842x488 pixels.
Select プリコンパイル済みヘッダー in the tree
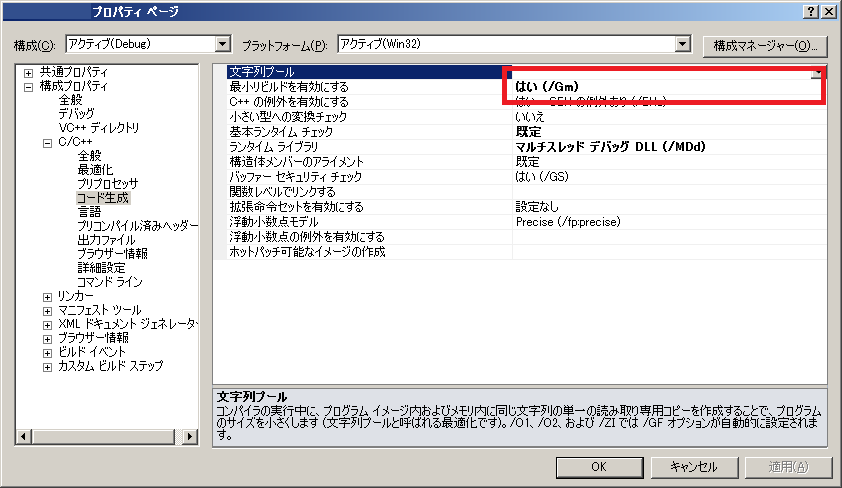(137, 225)
